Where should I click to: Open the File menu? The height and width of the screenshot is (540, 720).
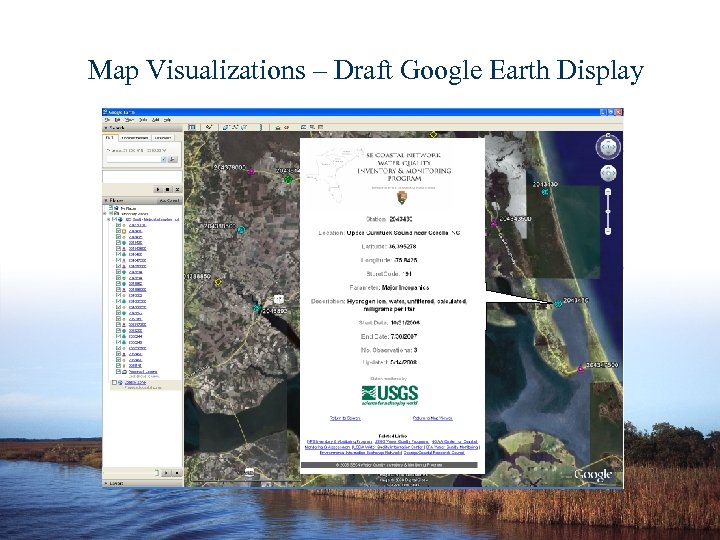[x=109, y=119]
